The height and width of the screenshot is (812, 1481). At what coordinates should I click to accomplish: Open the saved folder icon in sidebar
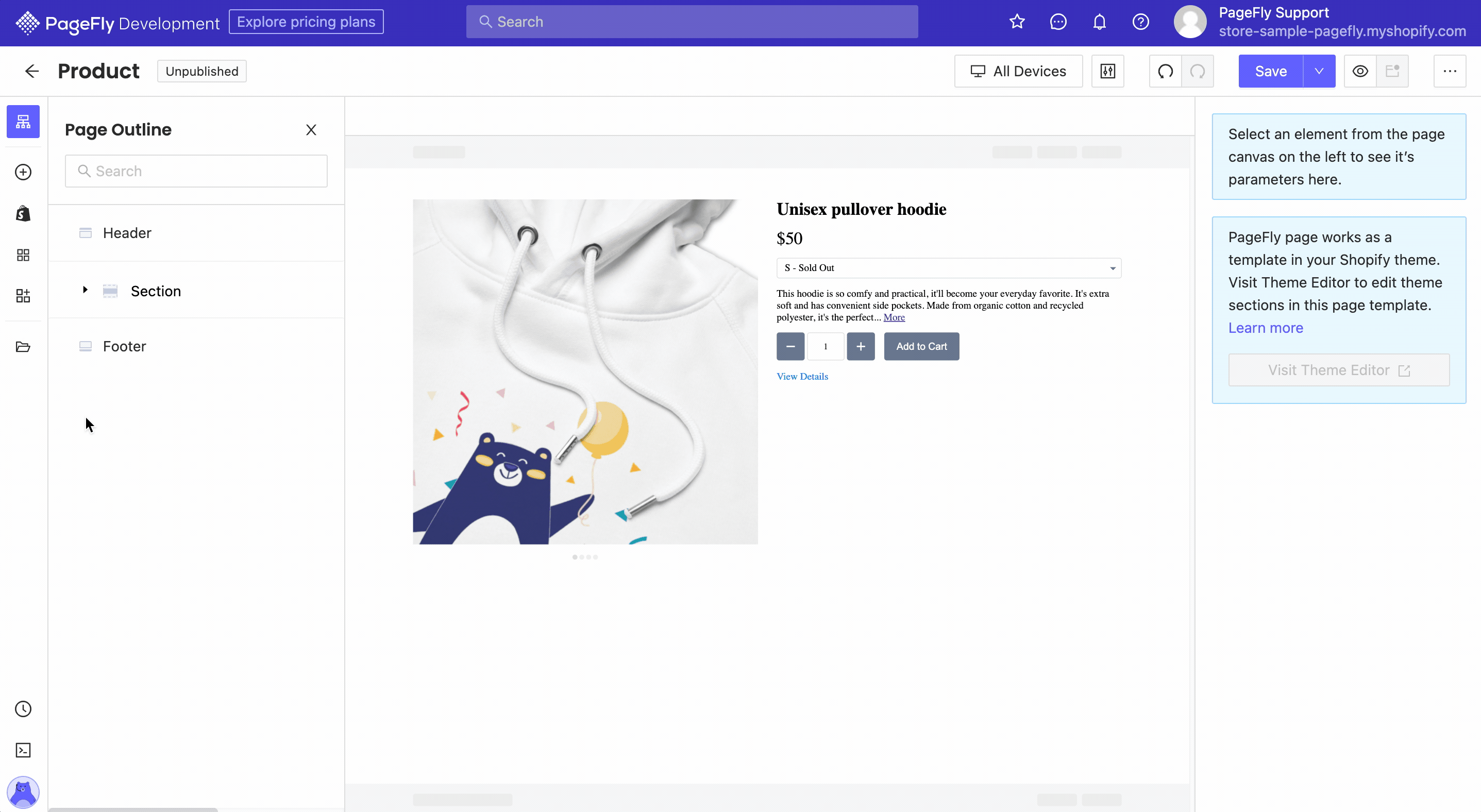point(23,347)
